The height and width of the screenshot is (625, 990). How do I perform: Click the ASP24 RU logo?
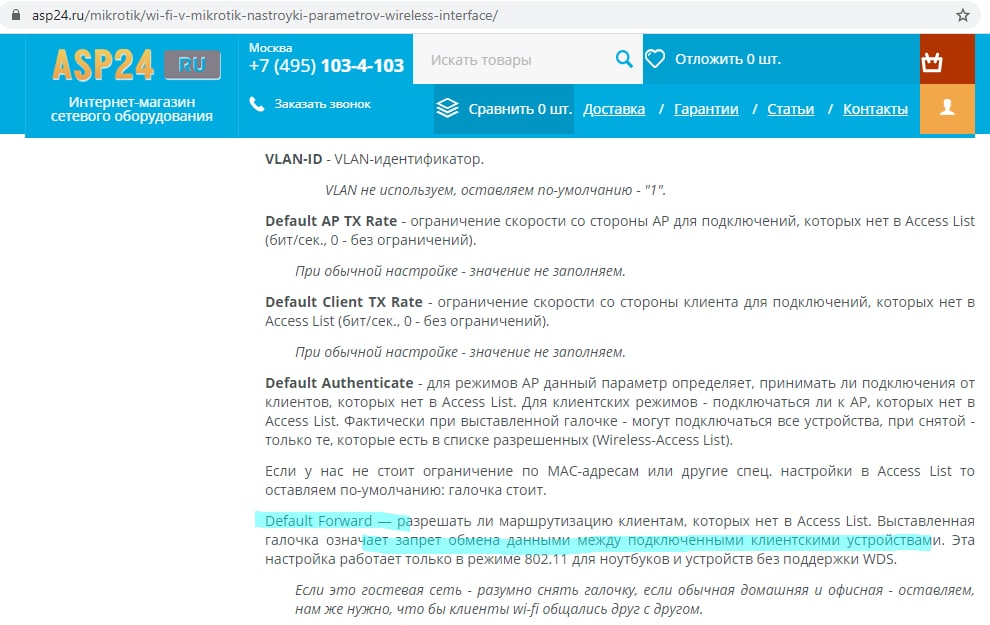[136, 64]
